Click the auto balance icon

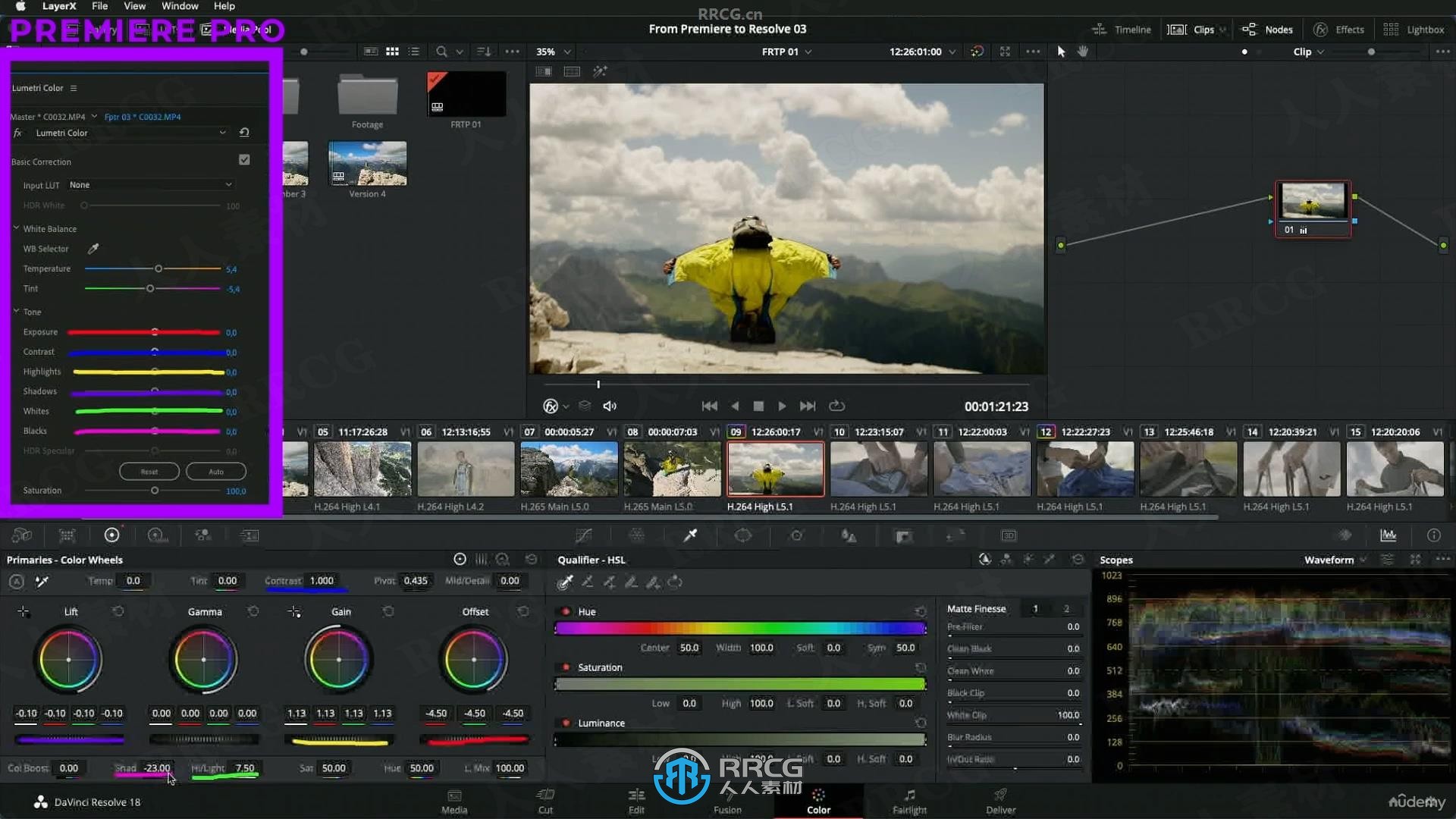pos(16,582)
